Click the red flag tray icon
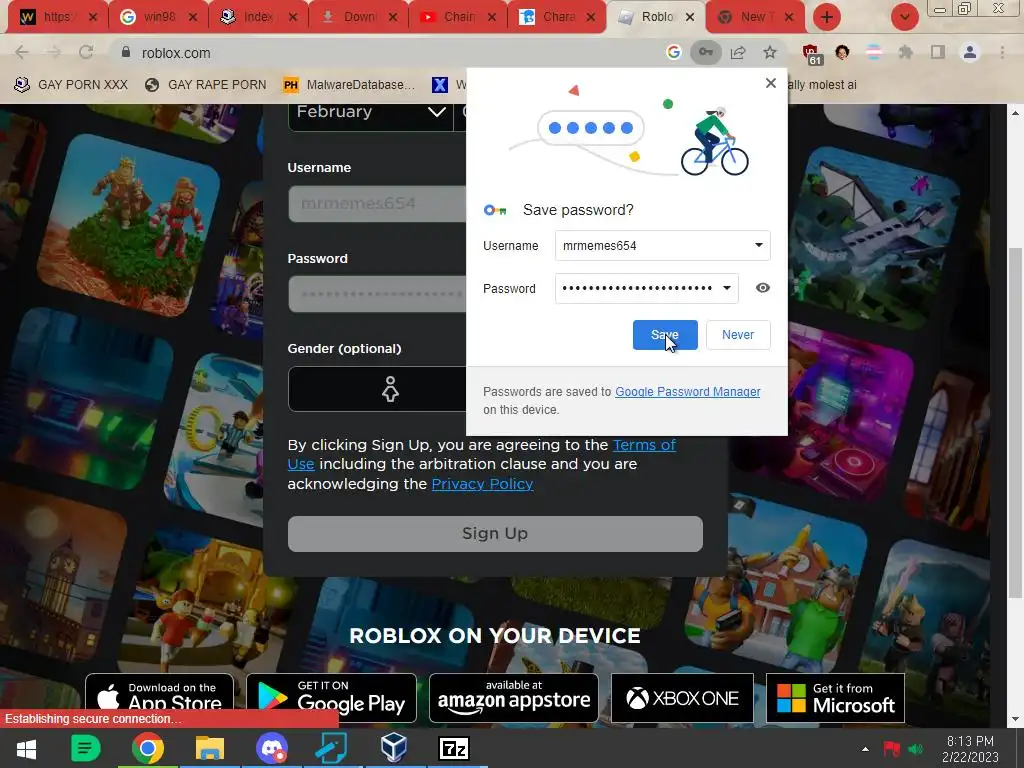 [x=891, y=748]
